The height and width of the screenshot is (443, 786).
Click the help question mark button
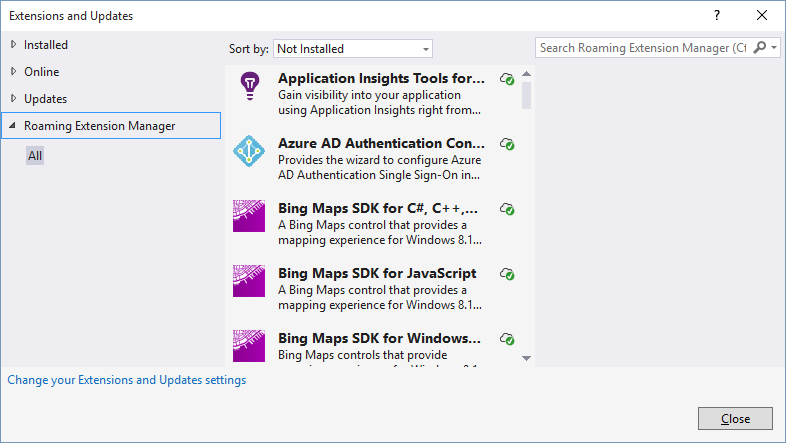(x=716, y=15)
